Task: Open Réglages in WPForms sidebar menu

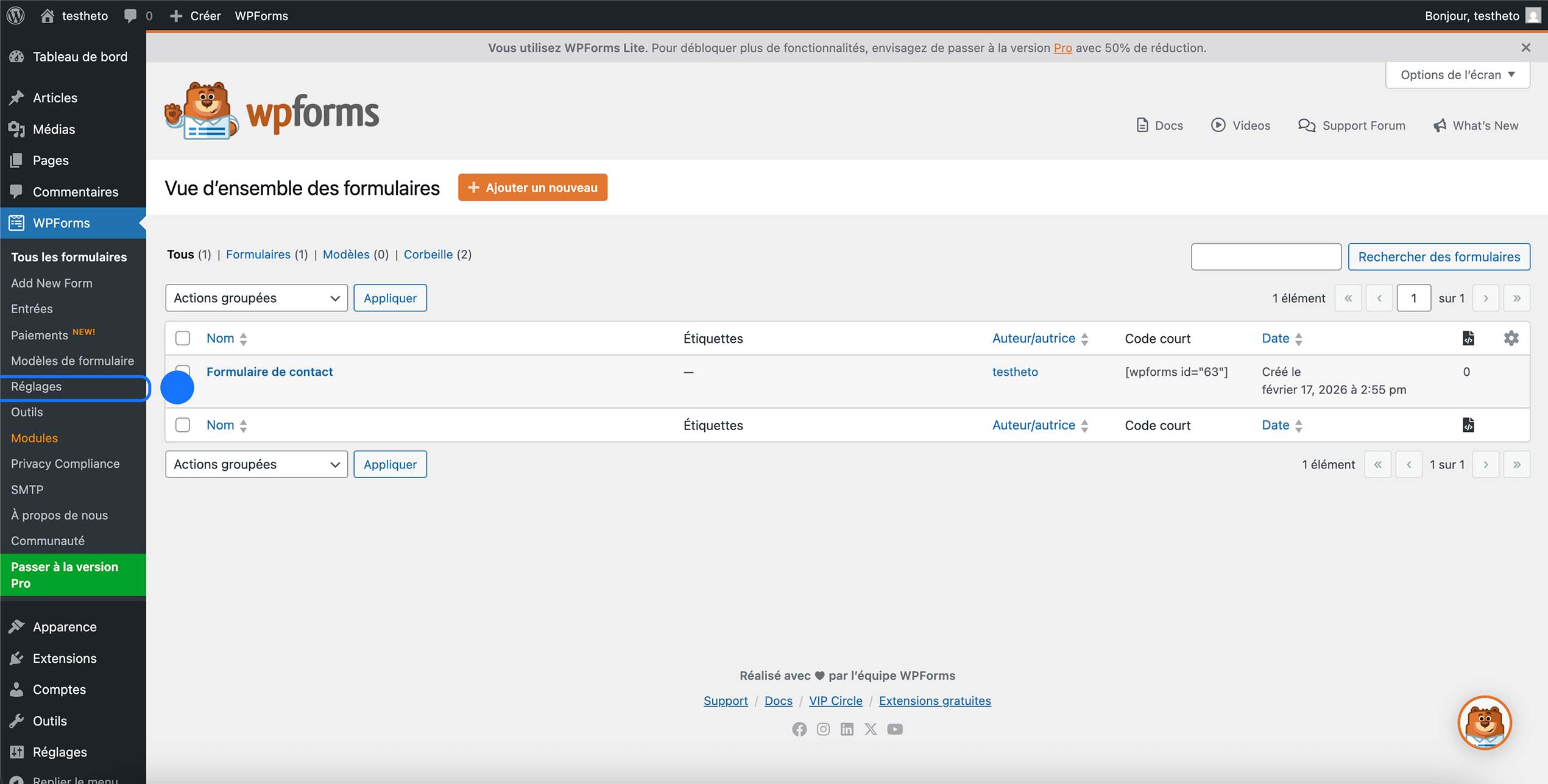Action: 35,386
